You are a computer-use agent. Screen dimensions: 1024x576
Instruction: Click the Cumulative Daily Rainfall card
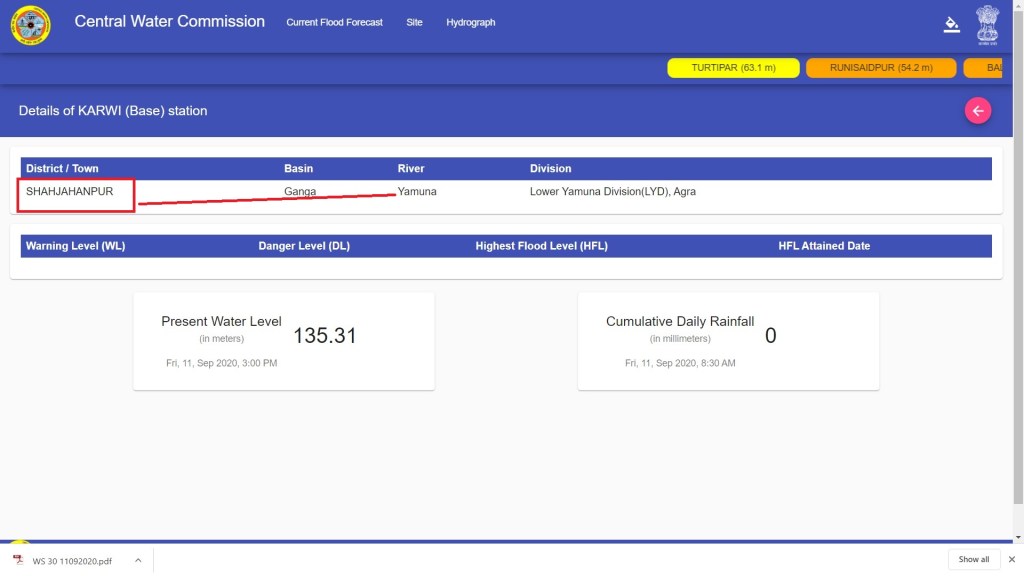tap(728, 341)
